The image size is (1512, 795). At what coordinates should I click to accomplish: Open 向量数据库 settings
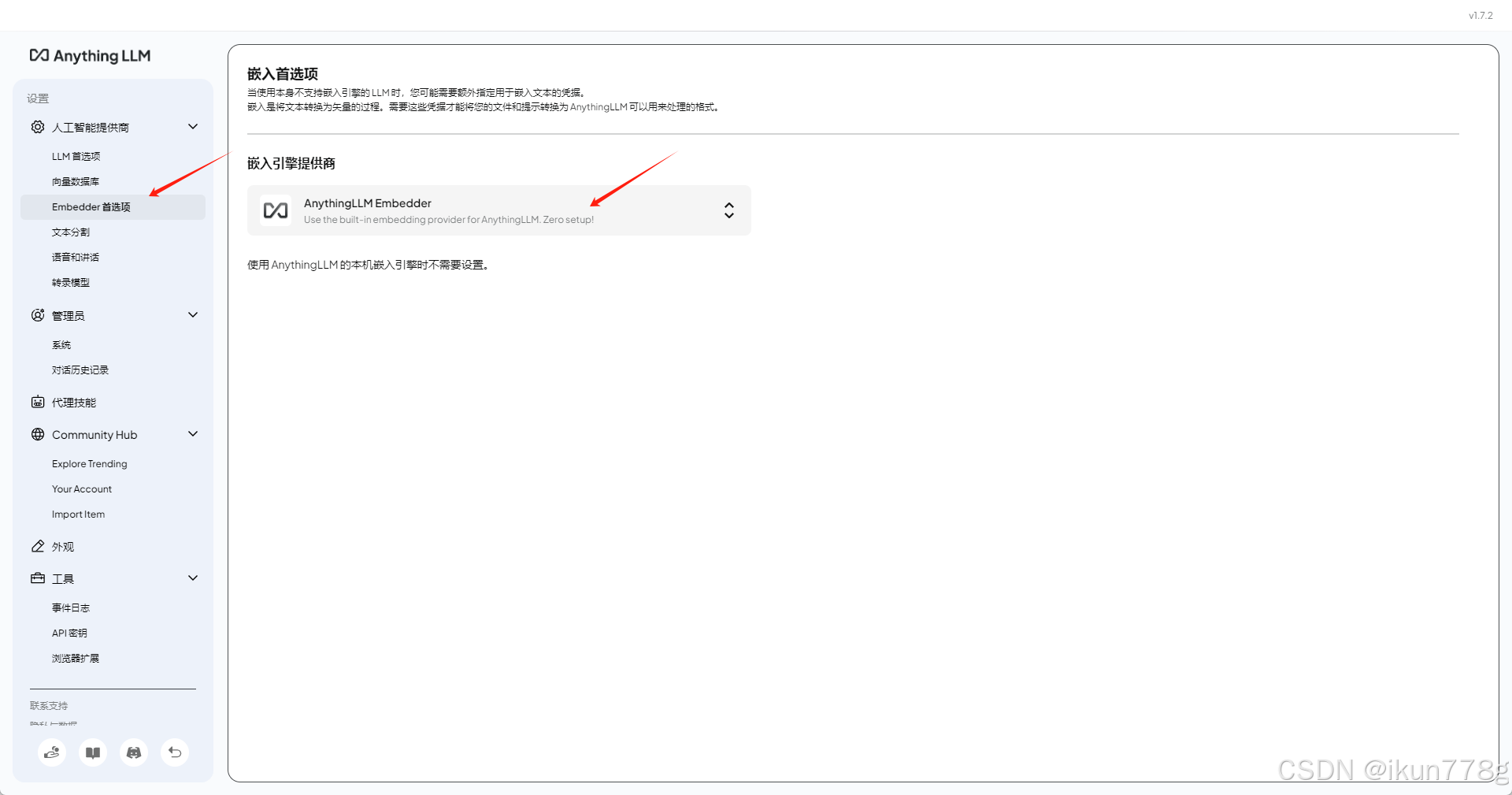76,181
